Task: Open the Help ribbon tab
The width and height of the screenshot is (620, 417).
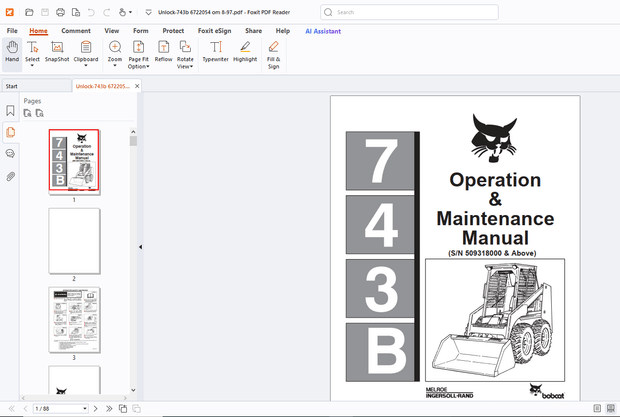Action: [x=283, y=31]
